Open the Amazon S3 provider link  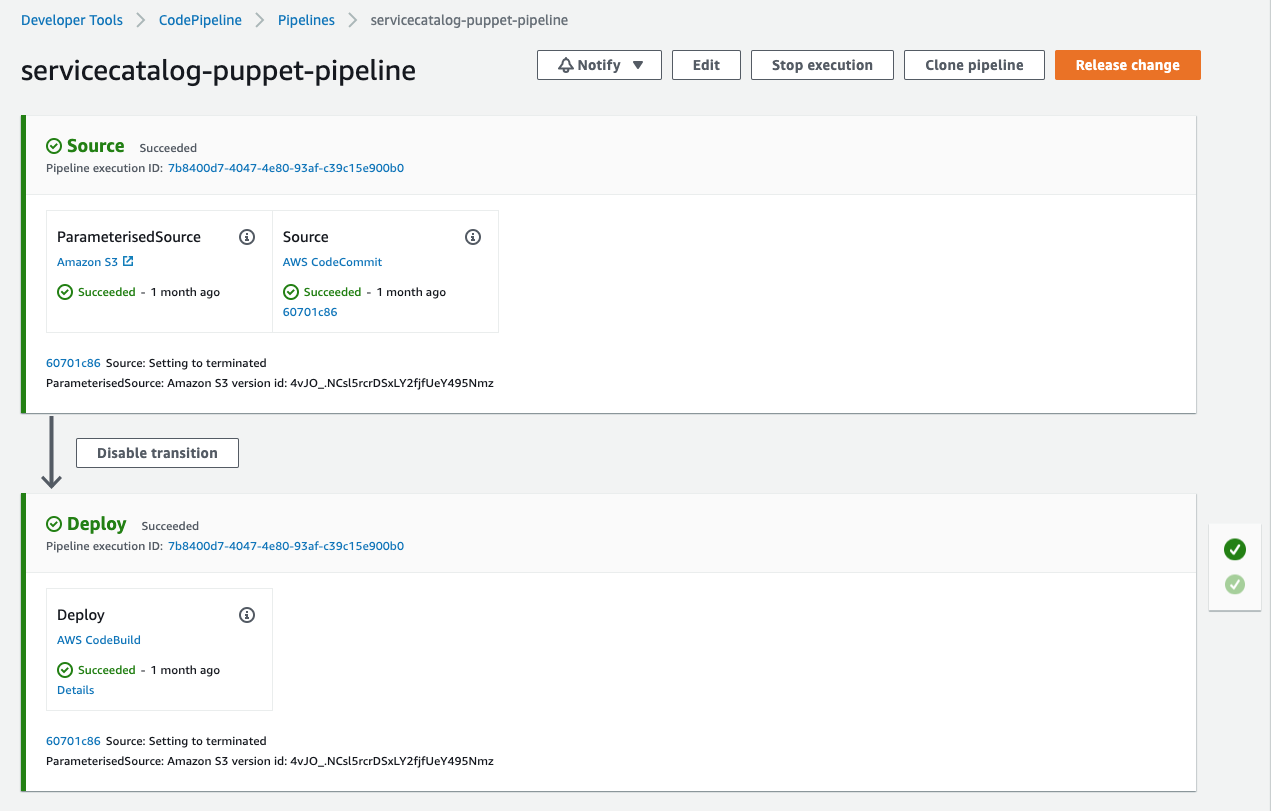tap(87, 262)
